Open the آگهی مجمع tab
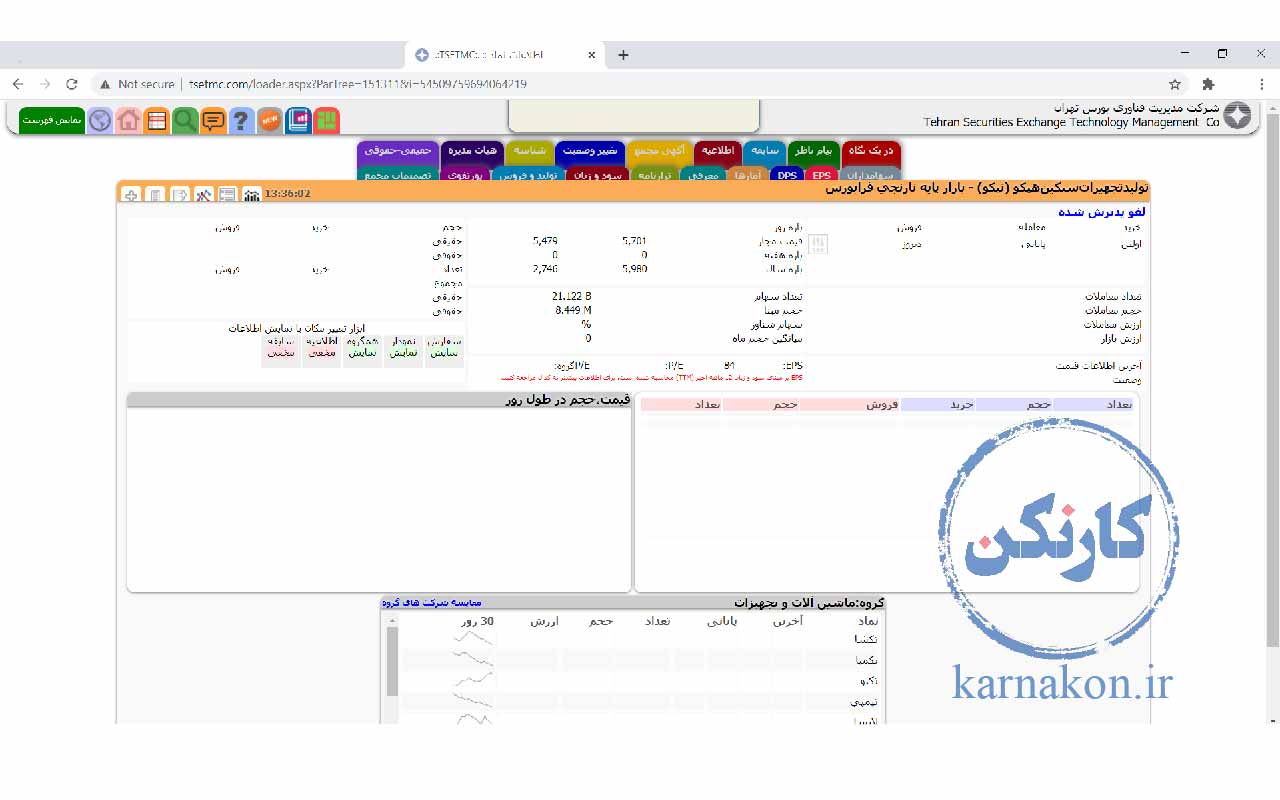This screenshot has width=1280, height=800. 660,150
